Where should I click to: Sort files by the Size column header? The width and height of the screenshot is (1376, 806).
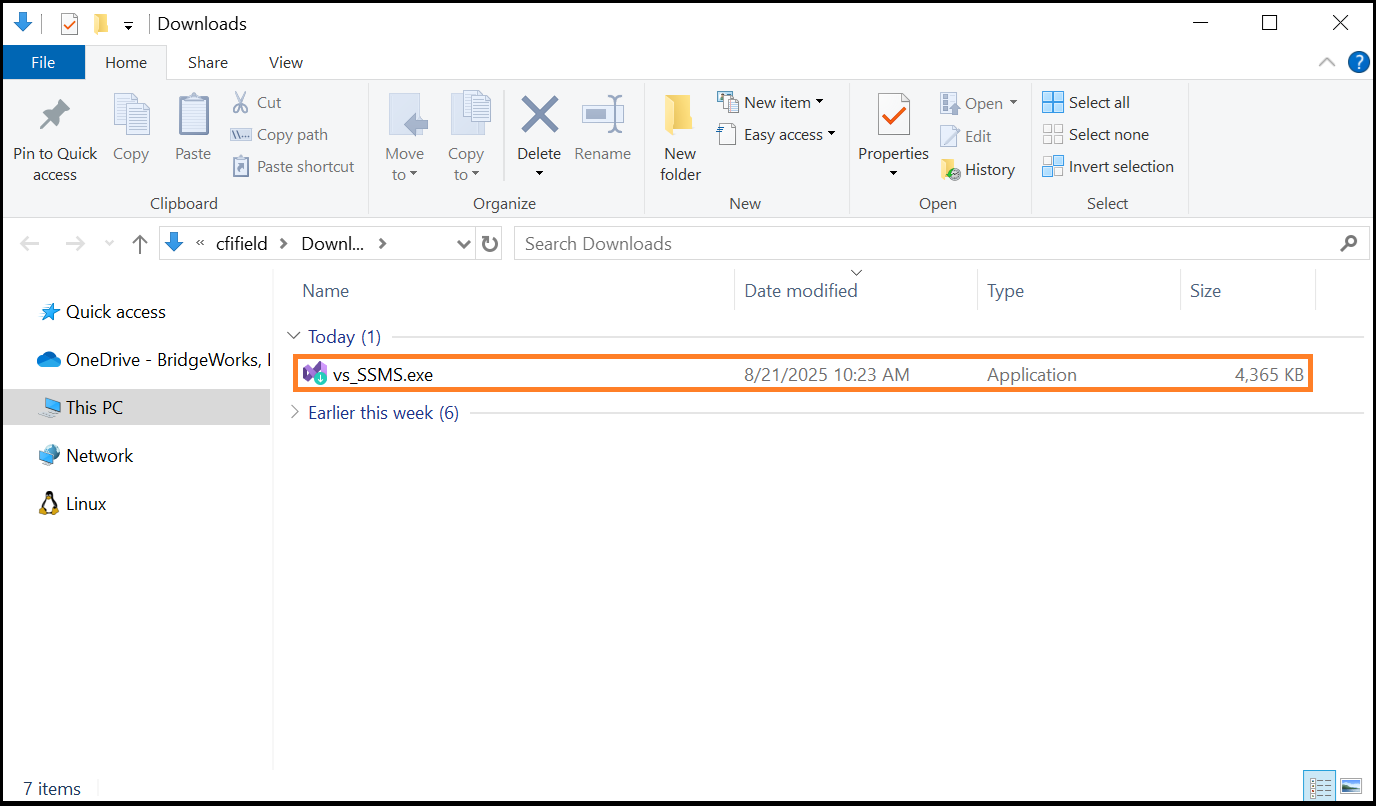[x=1205, y=290]
